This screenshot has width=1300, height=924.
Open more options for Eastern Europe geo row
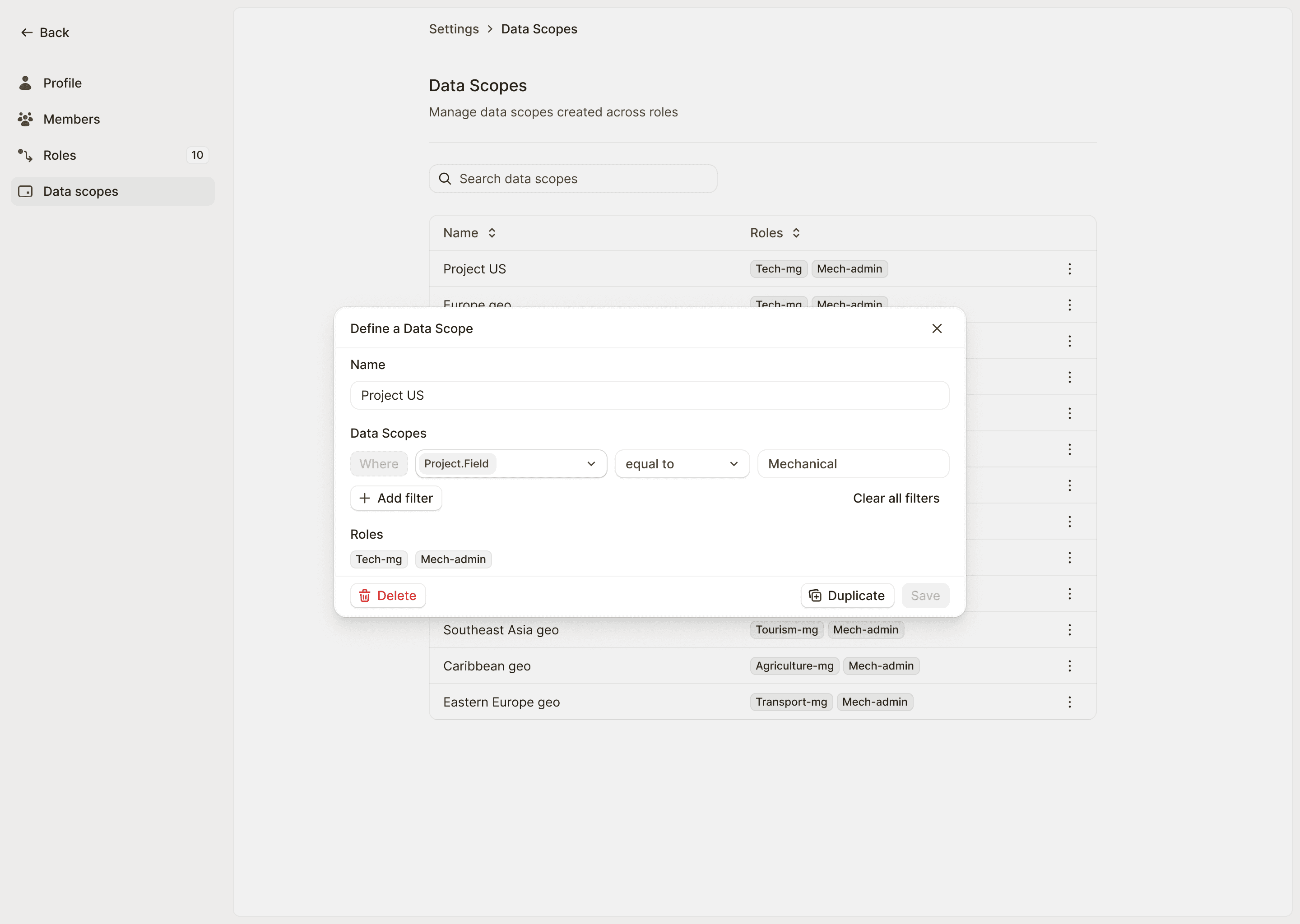pyautogui.click(x=1069, y=702)
